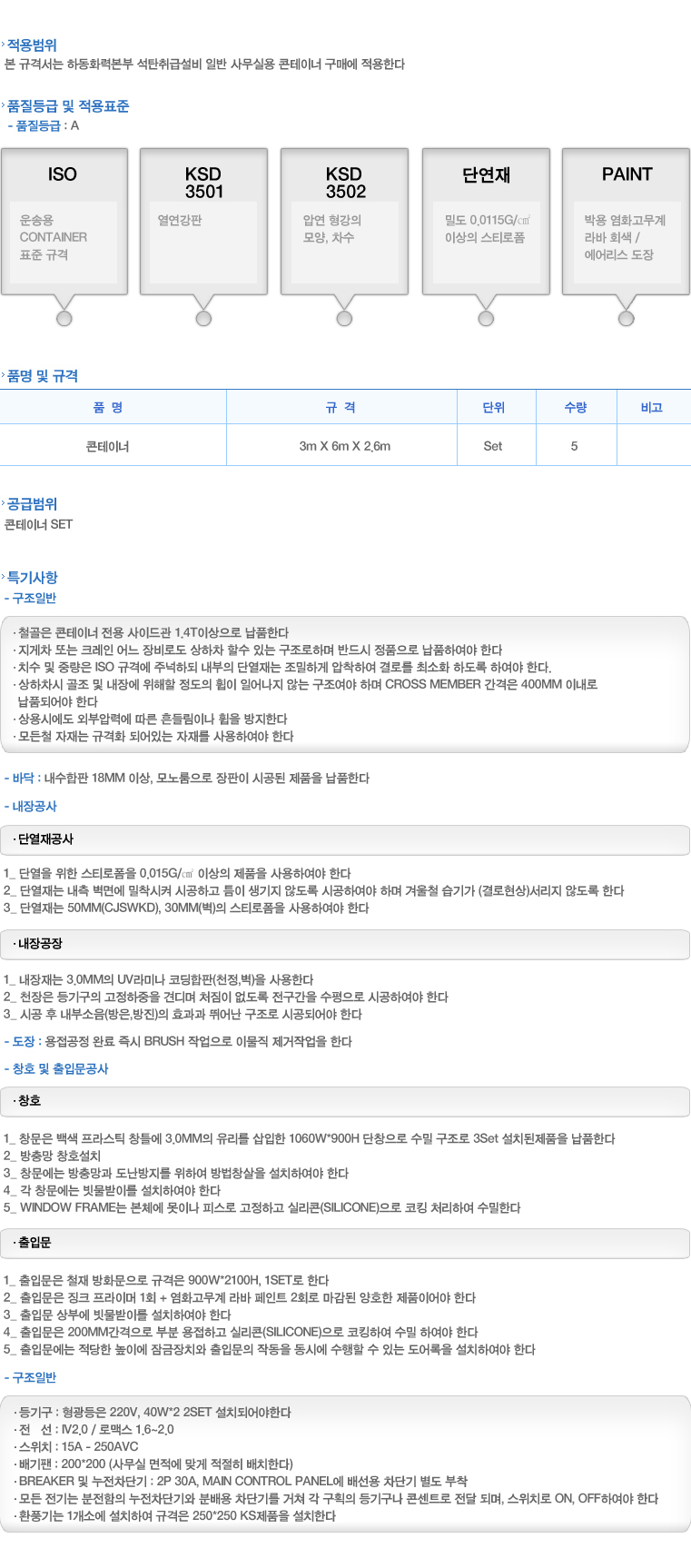691x1568 pixels.
Task: Click the 사이드관 1.4T steel frame line
Action: (151, 633)
